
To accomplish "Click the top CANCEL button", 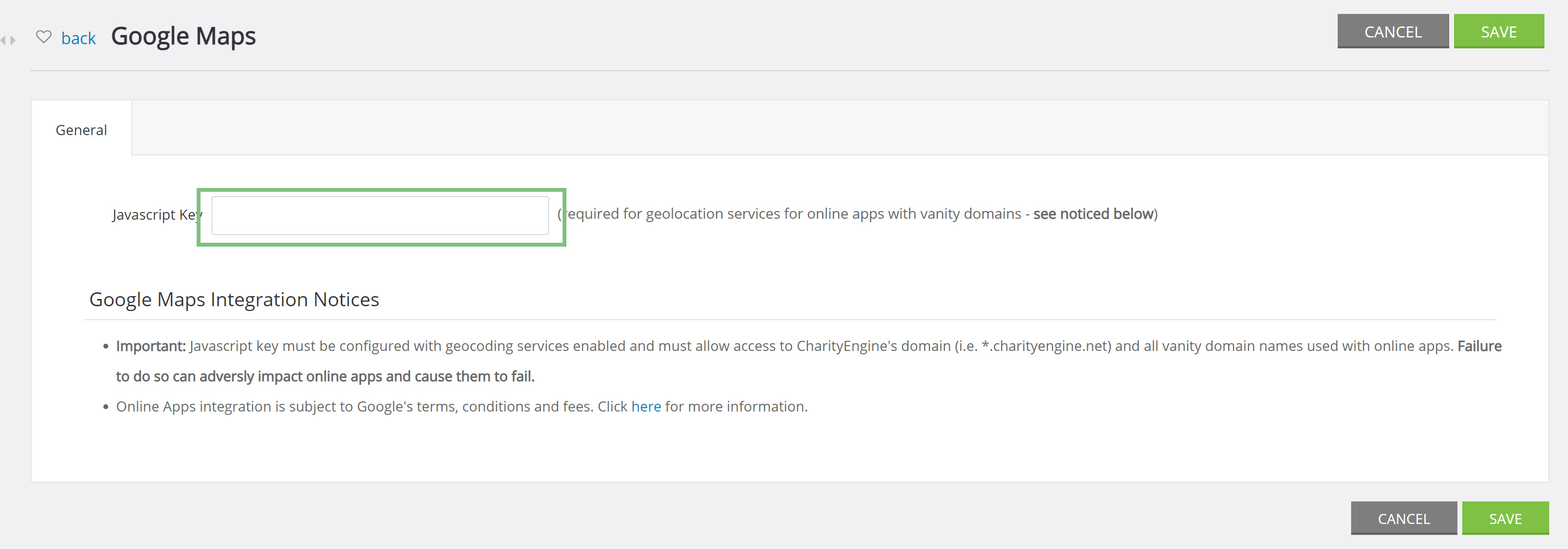I will [1392, 31].
